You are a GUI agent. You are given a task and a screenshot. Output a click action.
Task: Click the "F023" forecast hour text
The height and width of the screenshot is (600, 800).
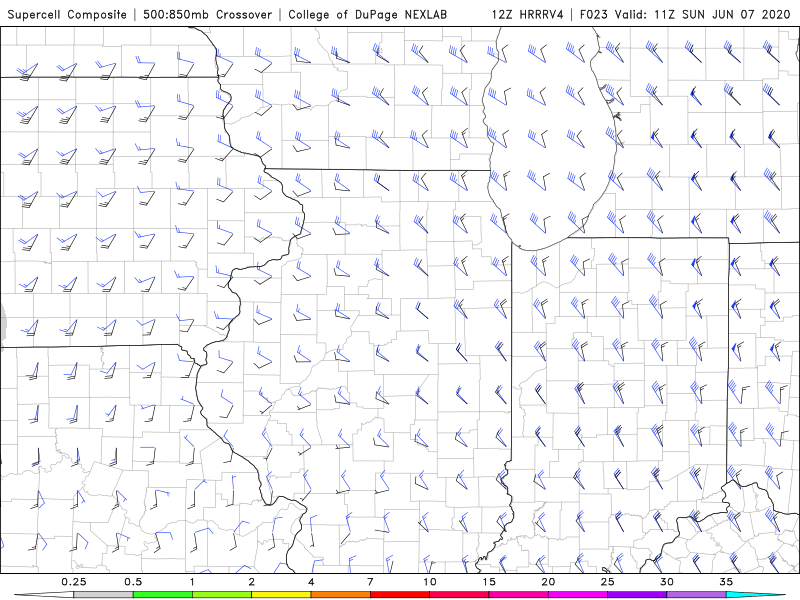click(x=594, y=14)
